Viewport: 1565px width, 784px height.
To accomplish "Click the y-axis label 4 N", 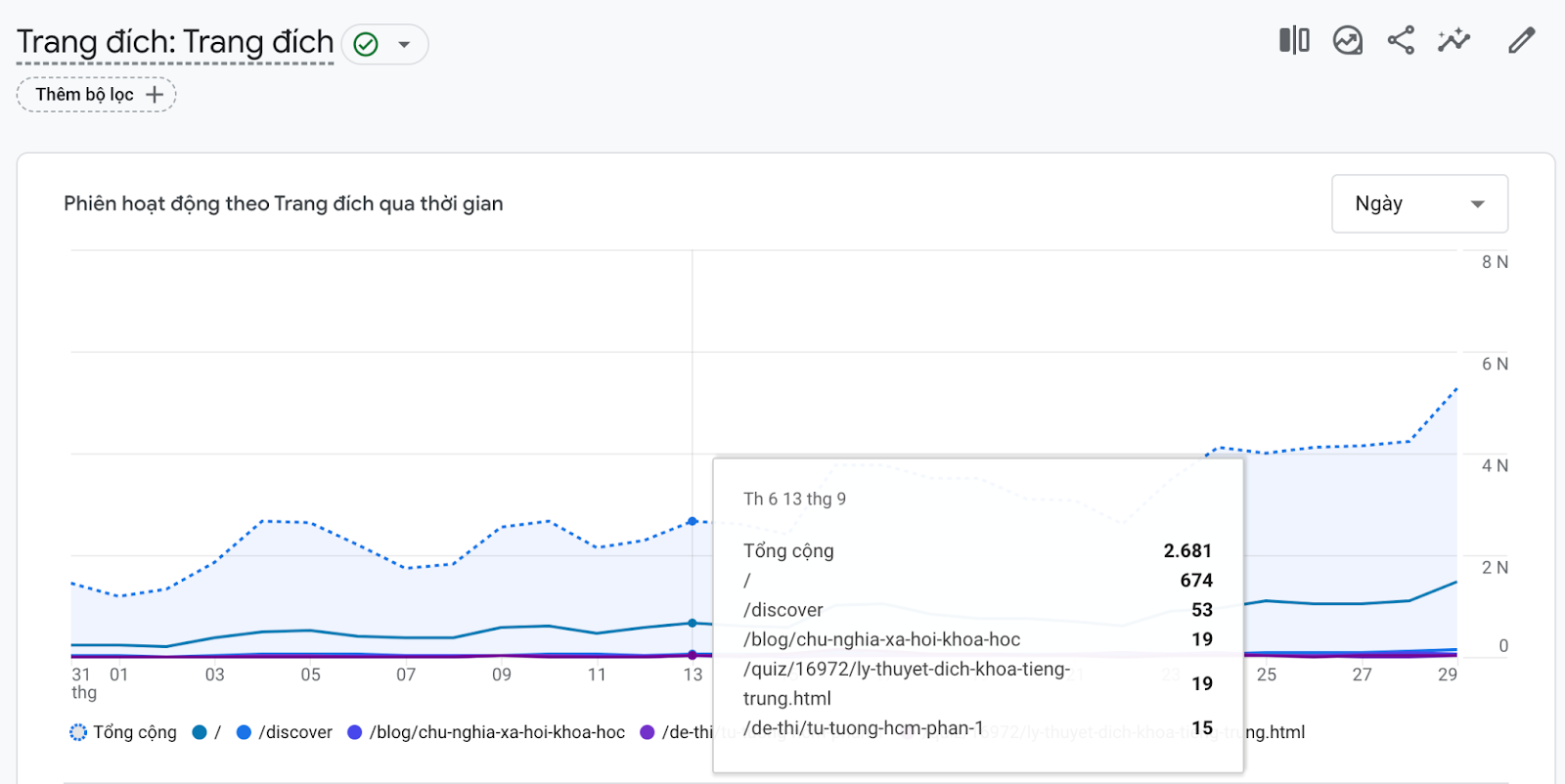I will (1495, 465).
